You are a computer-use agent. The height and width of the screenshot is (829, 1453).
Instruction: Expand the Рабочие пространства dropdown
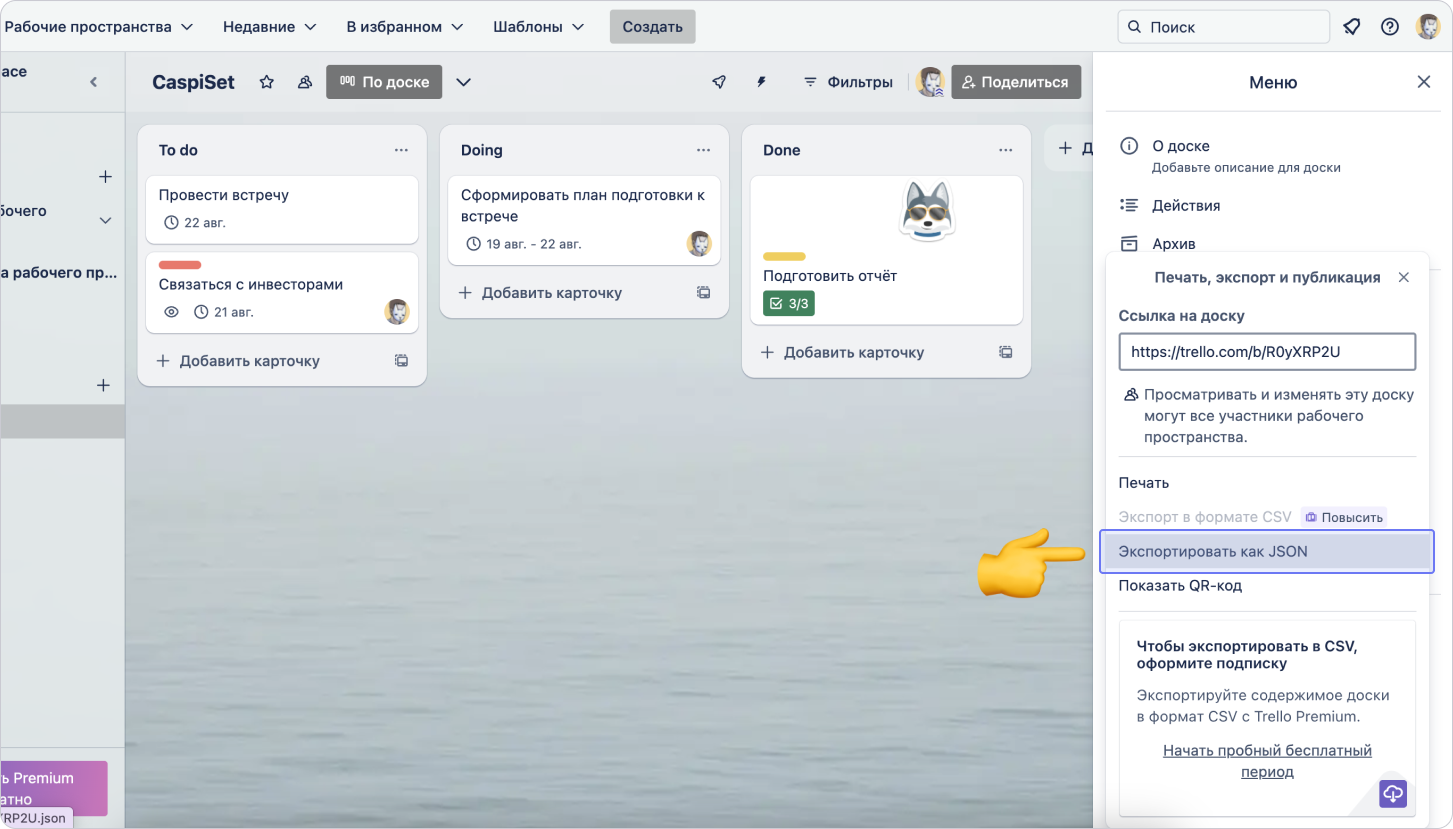click(98, 27)
